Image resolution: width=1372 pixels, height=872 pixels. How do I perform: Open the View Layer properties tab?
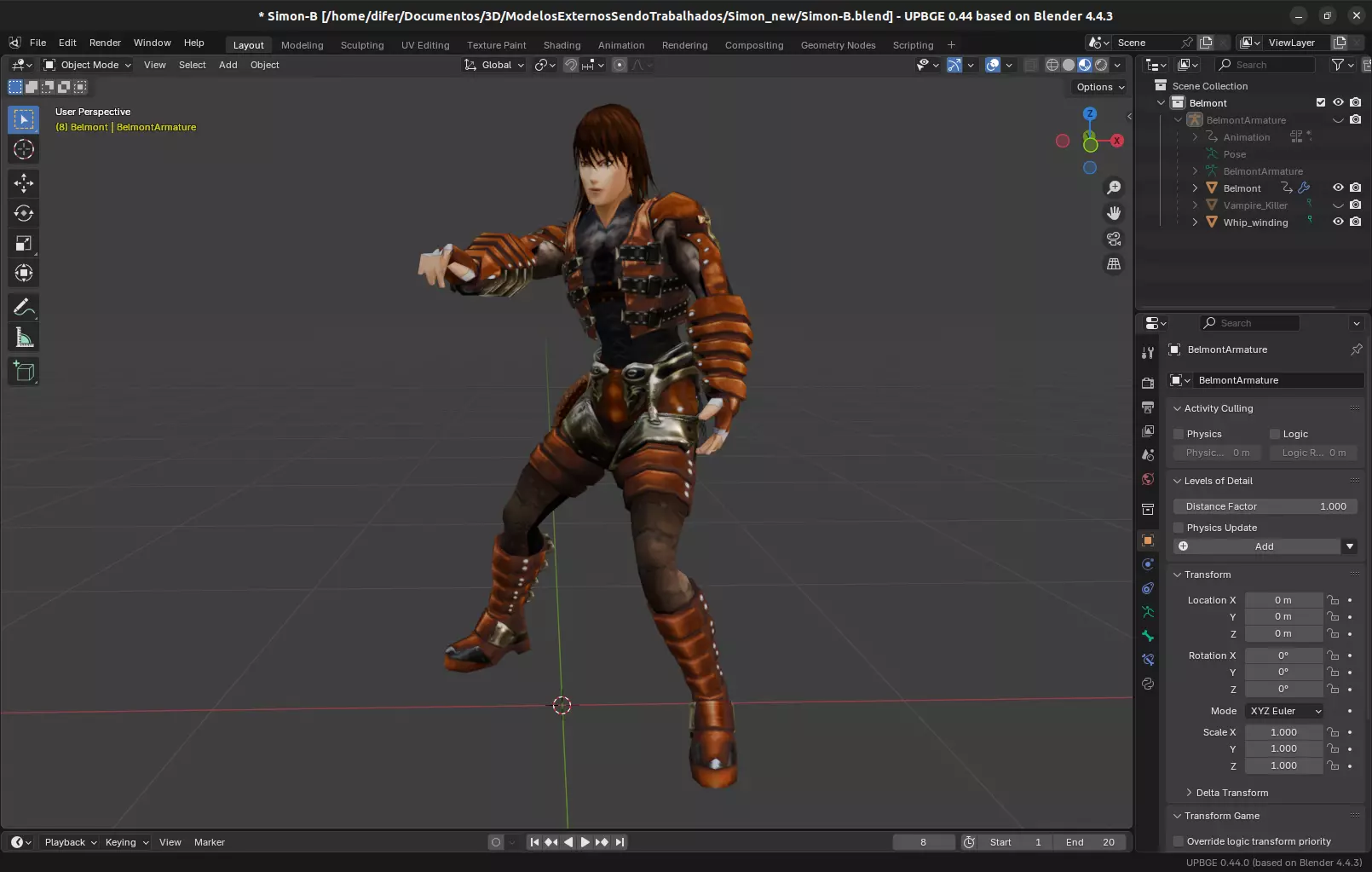(x=1148, y=431)
